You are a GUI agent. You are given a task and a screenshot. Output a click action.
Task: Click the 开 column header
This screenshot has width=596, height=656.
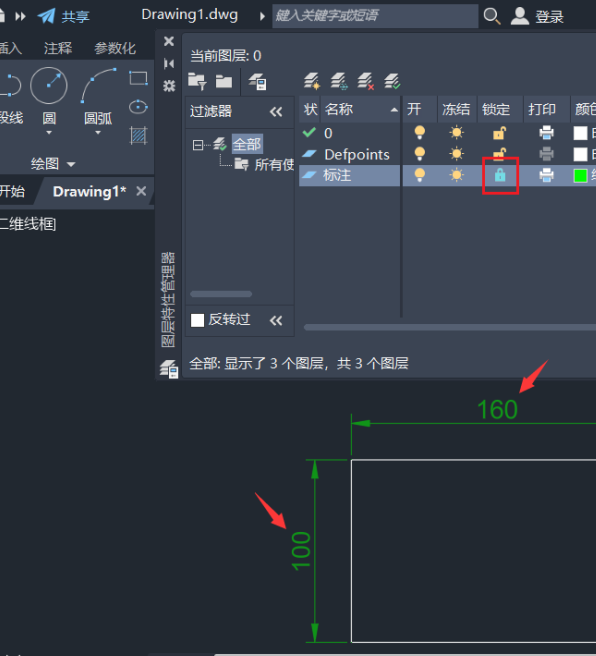pyautogui.click(x=420, y=110)
